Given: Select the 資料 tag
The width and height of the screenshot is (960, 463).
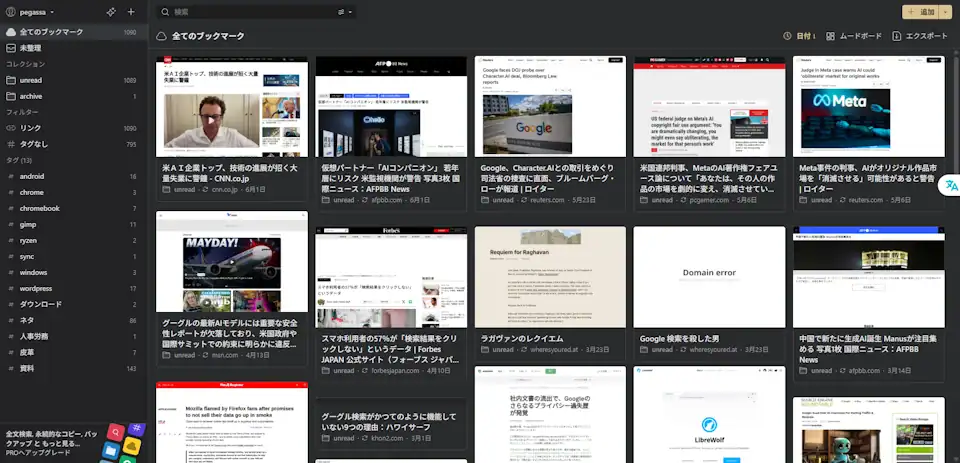Looking at the screenshot, I should 73,369.
